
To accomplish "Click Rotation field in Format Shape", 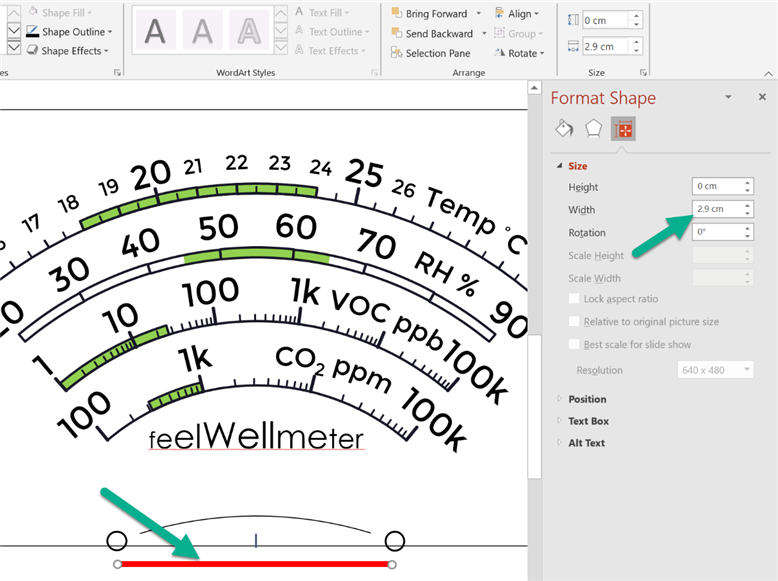I will [x=717, y=232].
